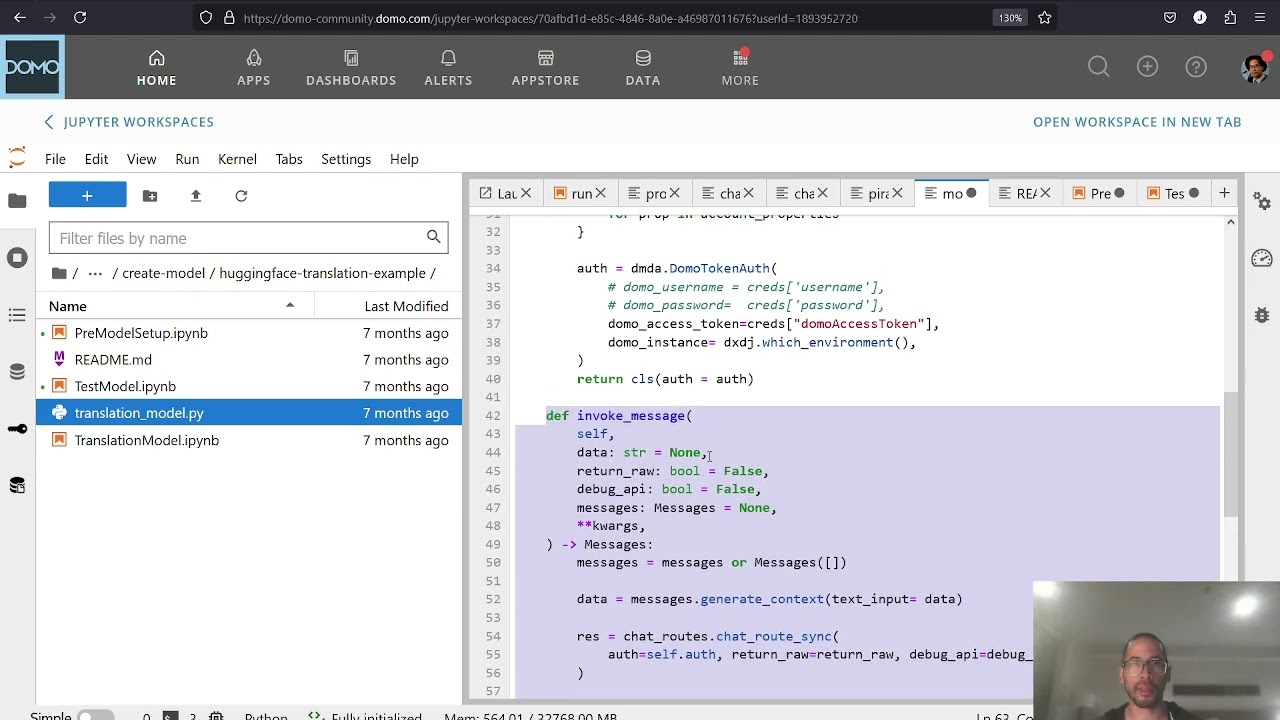Close the pro tab
The image size is (1280, 720).
(x=675, y=194)
